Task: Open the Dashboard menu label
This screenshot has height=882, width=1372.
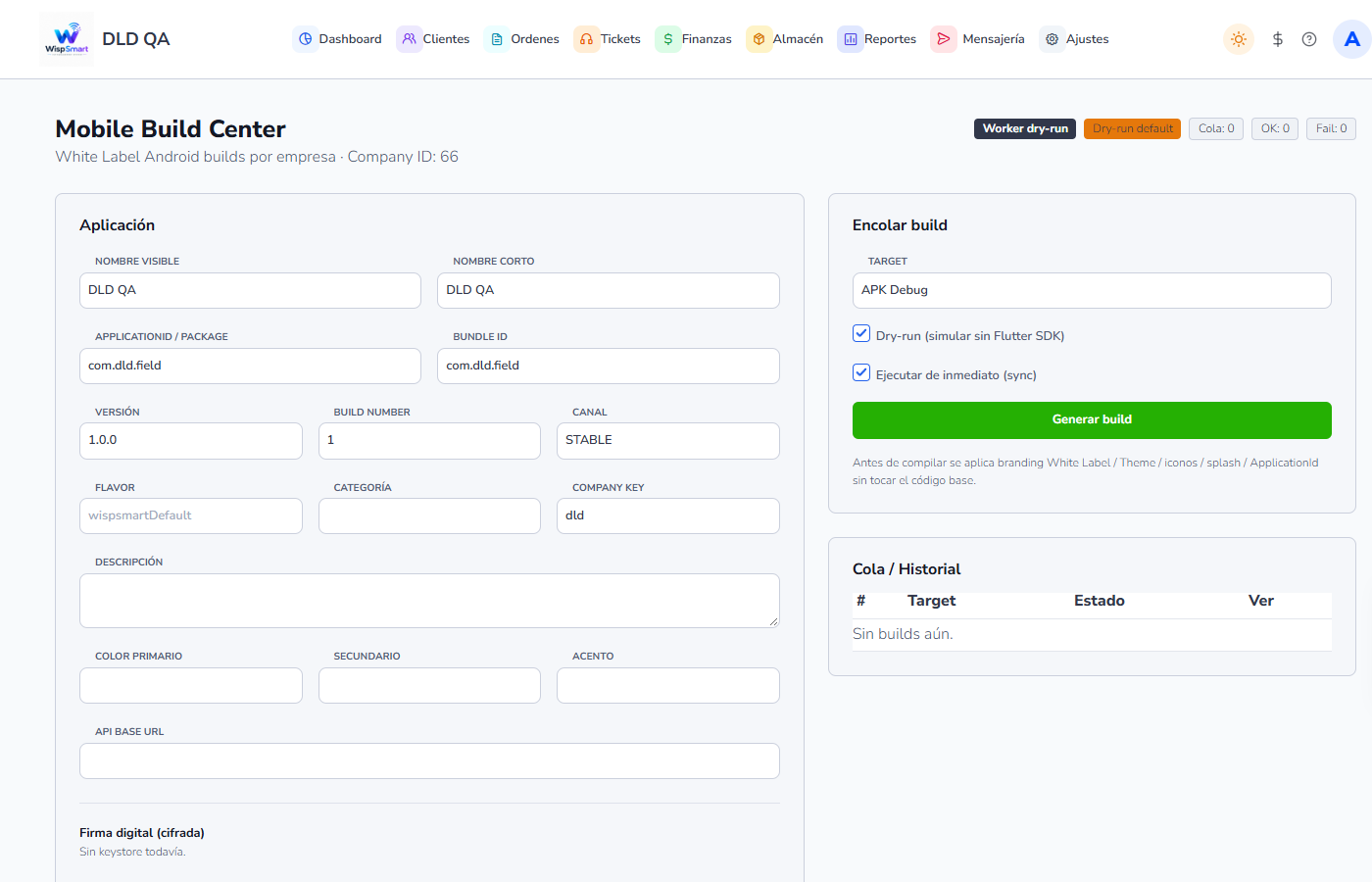Action: coord(350,39)
